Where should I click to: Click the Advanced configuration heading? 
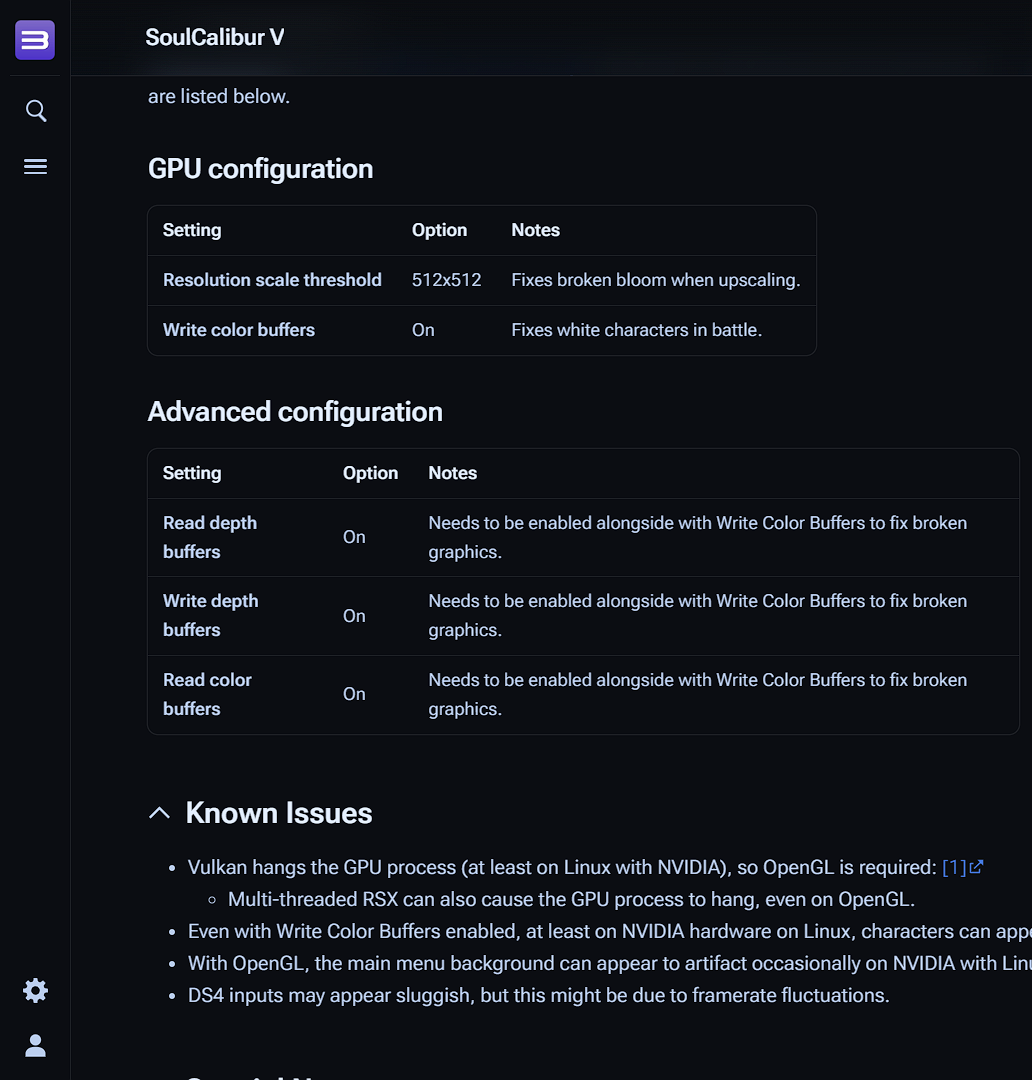(x=295, y=412)
